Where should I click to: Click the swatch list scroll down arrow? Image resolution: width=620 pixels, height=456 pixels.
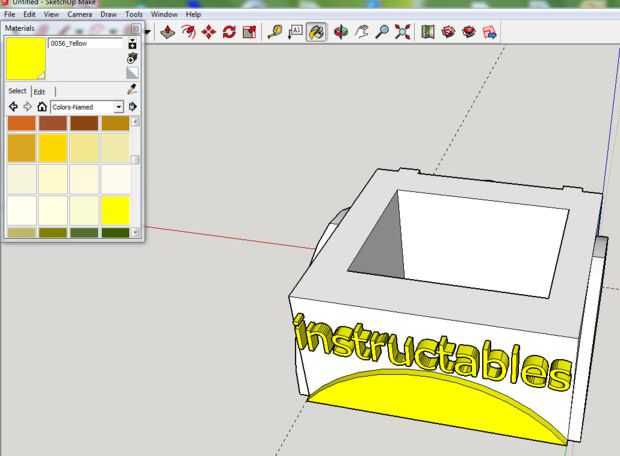[135, 232]
